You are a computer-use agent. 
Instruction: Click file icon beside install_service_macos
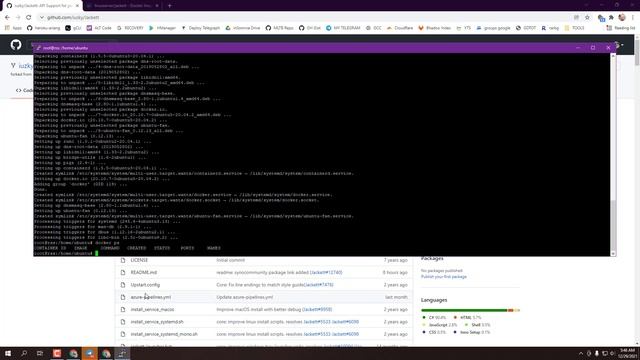(x=123, y=309)
